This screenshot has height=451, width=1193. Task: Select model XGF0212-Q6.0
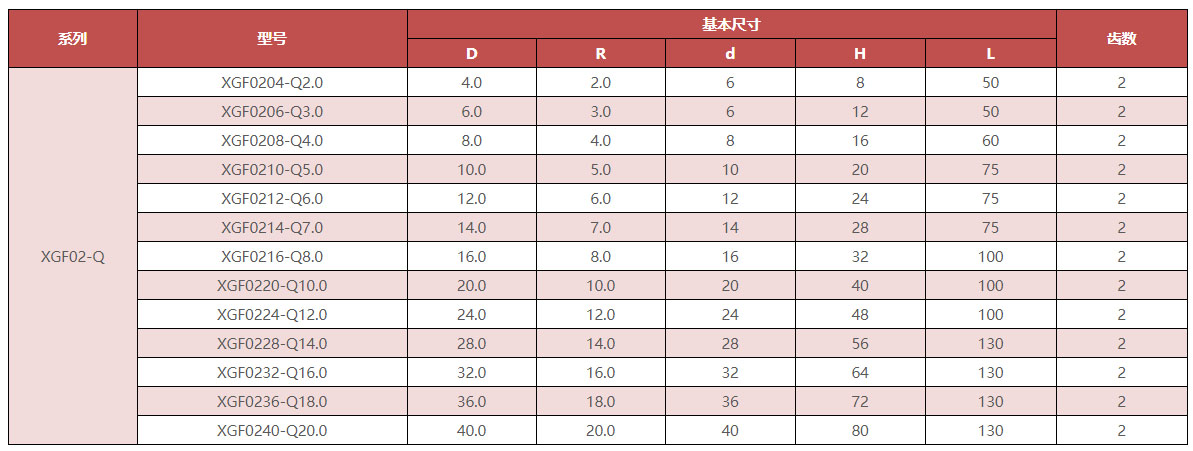point(272,199)
